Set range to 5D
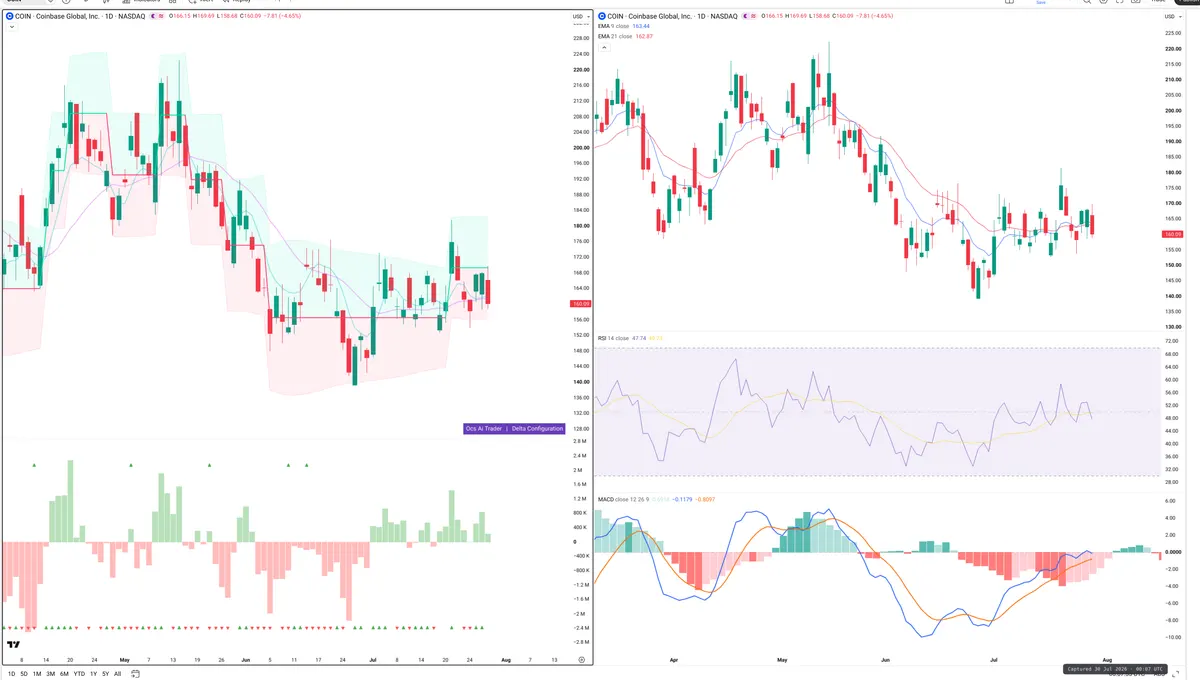The image size is (1200, 680). [24, 674]
